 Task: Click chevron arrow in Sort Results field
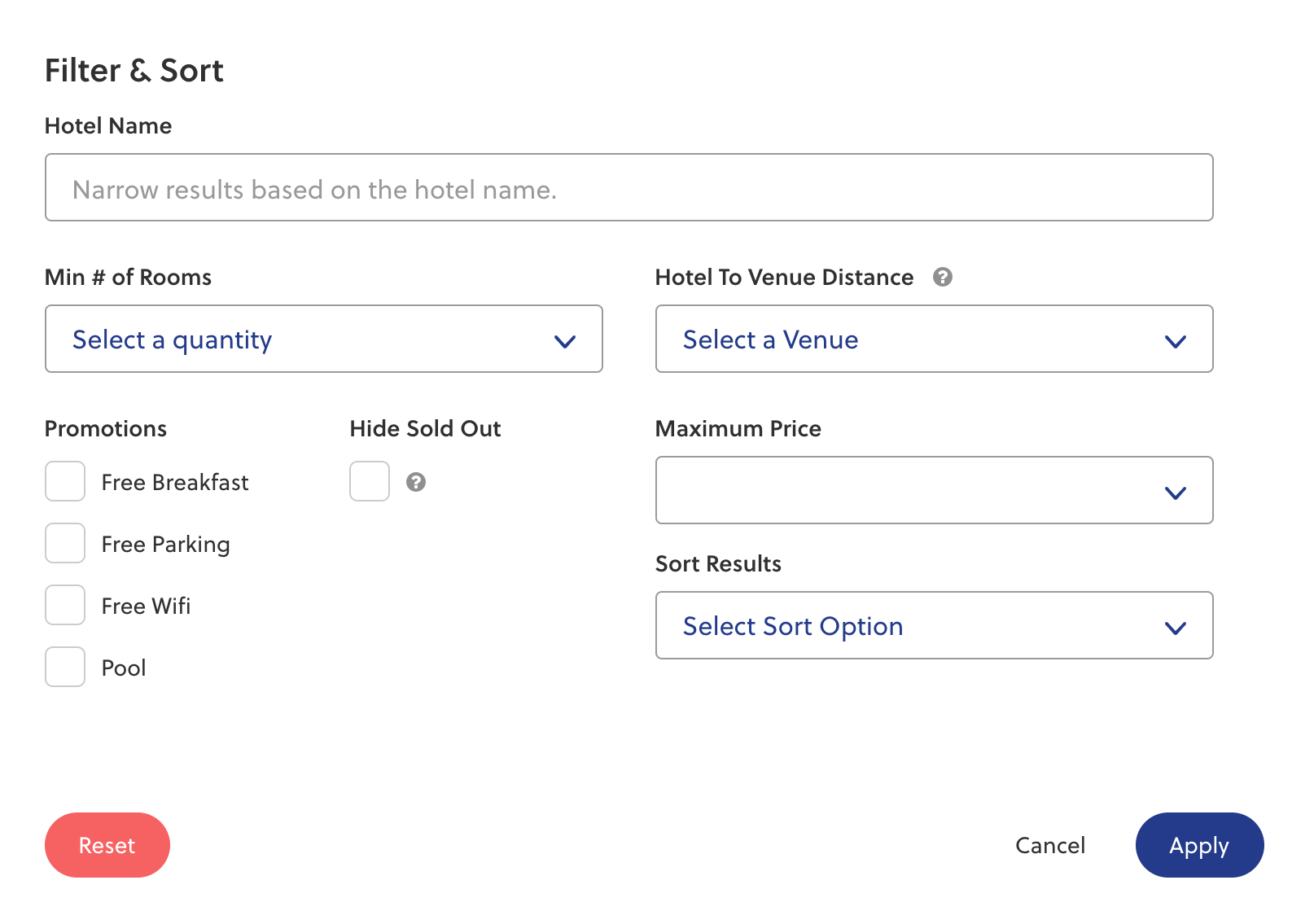pyautogui.click(x=1175, y=628)
